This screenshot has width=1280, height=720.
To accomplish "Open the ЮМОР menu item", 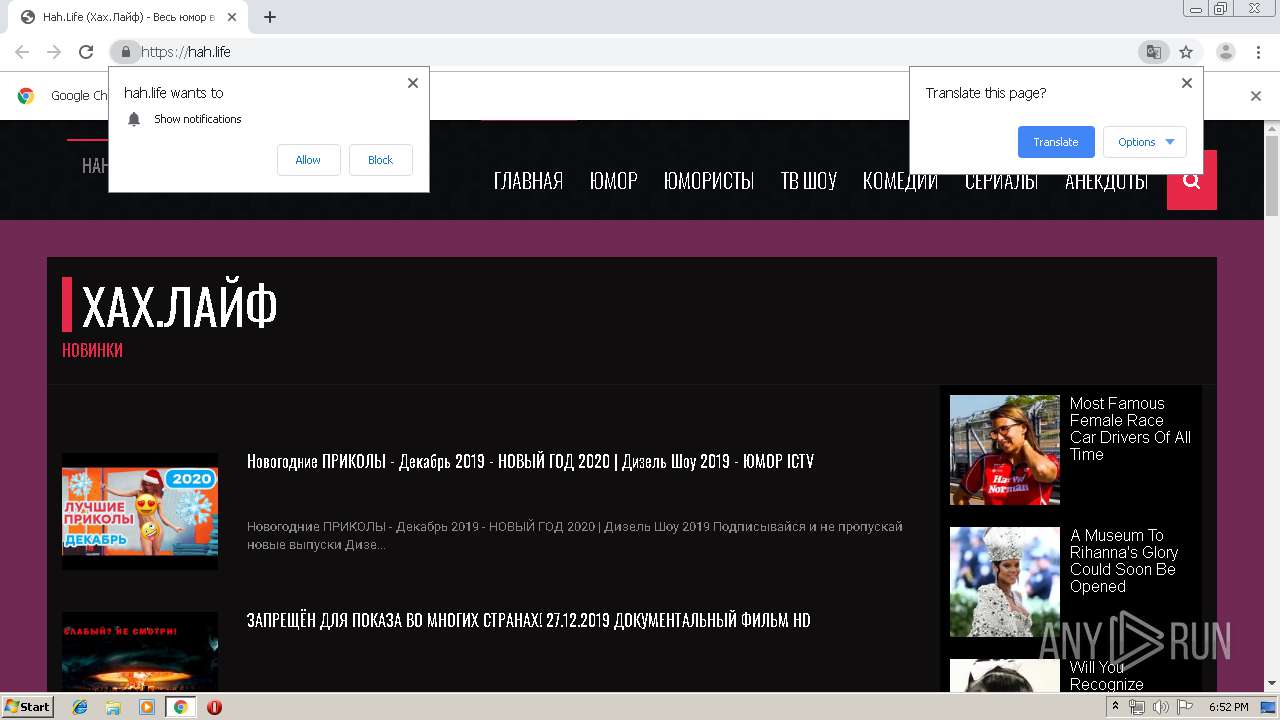I will click(x=613, y=181).
